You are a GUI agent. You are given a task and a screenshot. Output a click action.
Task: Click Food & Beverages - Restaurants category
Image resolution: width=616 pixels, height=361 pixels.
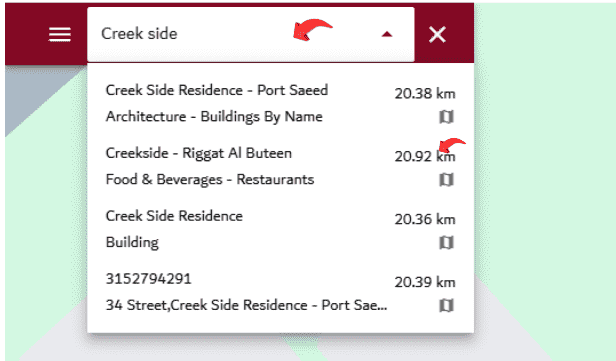(x=210, y=180)
